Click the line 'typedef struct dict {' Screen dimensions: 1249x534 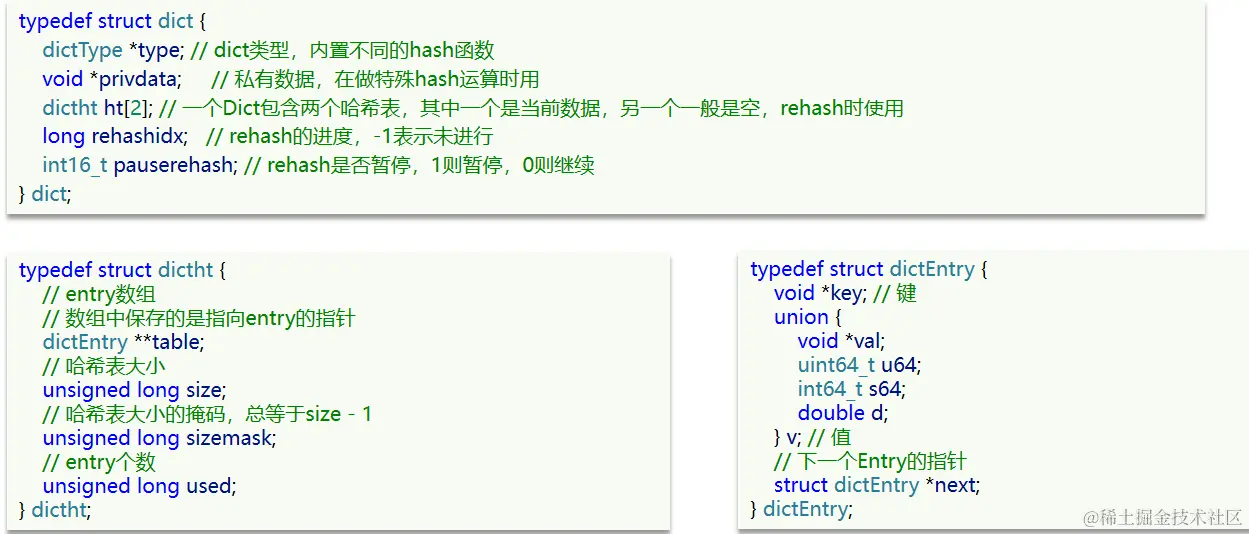click(x=111, y=22)
